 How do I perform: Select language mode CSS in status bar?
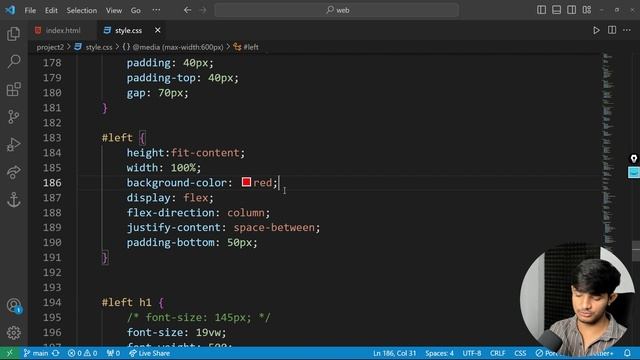(520, 353)
